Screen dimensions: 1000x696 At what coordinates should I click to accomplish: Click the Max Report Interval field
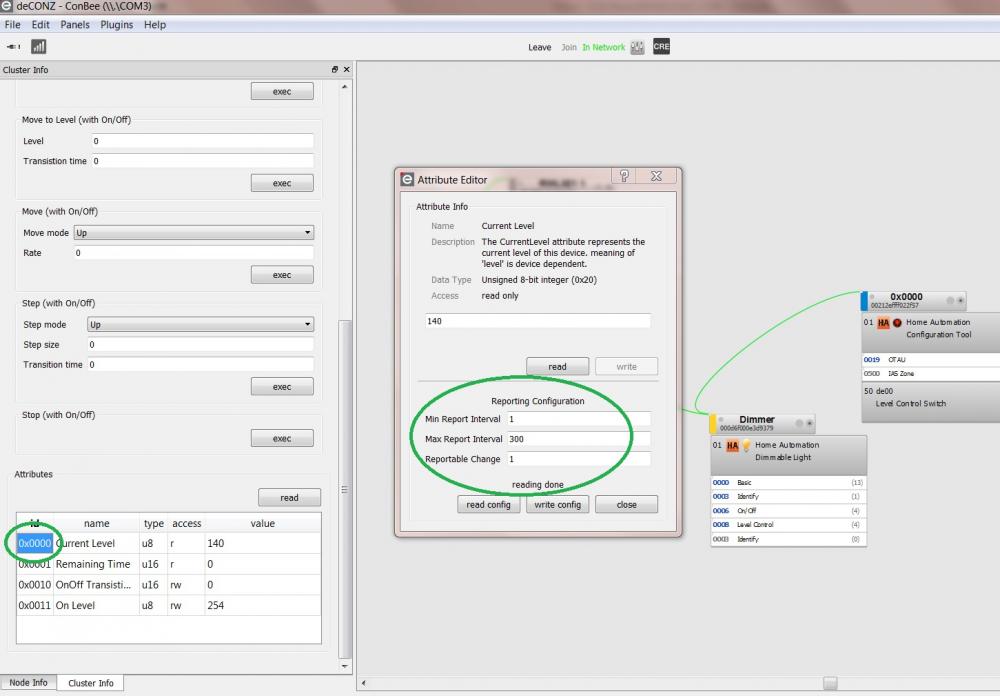tap(578, 439)
